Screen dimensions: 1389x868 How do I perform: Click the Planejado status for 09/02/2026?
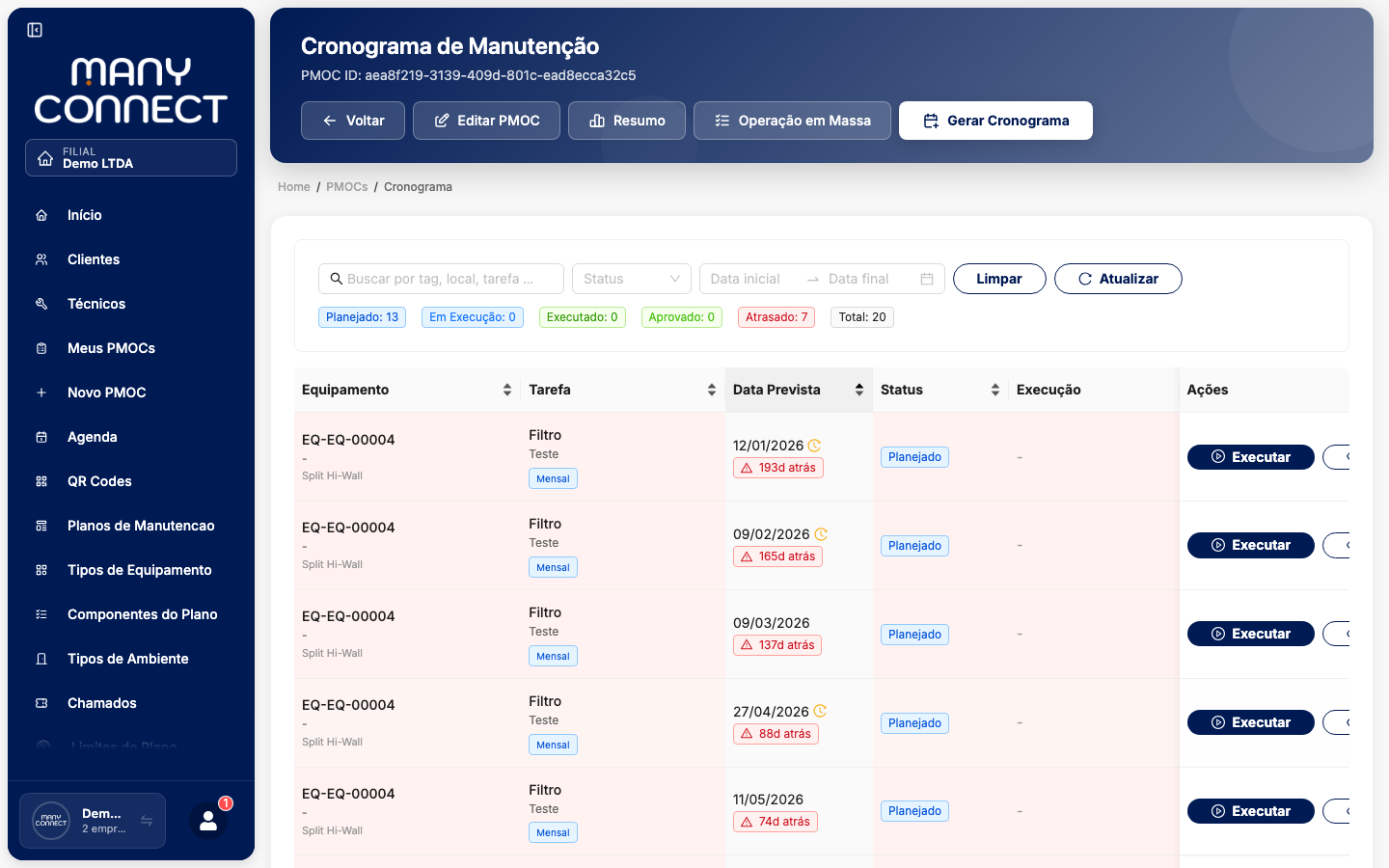[914, 546]
